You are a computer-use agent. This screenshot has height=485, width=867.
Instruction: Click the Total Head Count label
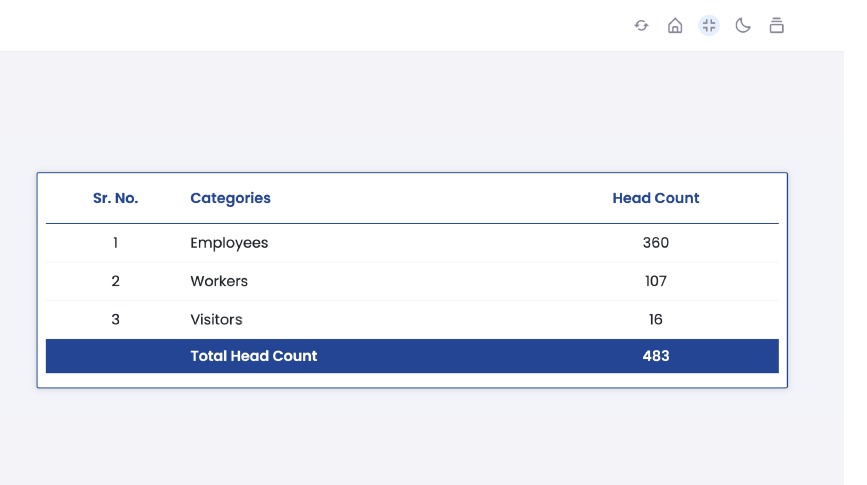click(254, 356)
